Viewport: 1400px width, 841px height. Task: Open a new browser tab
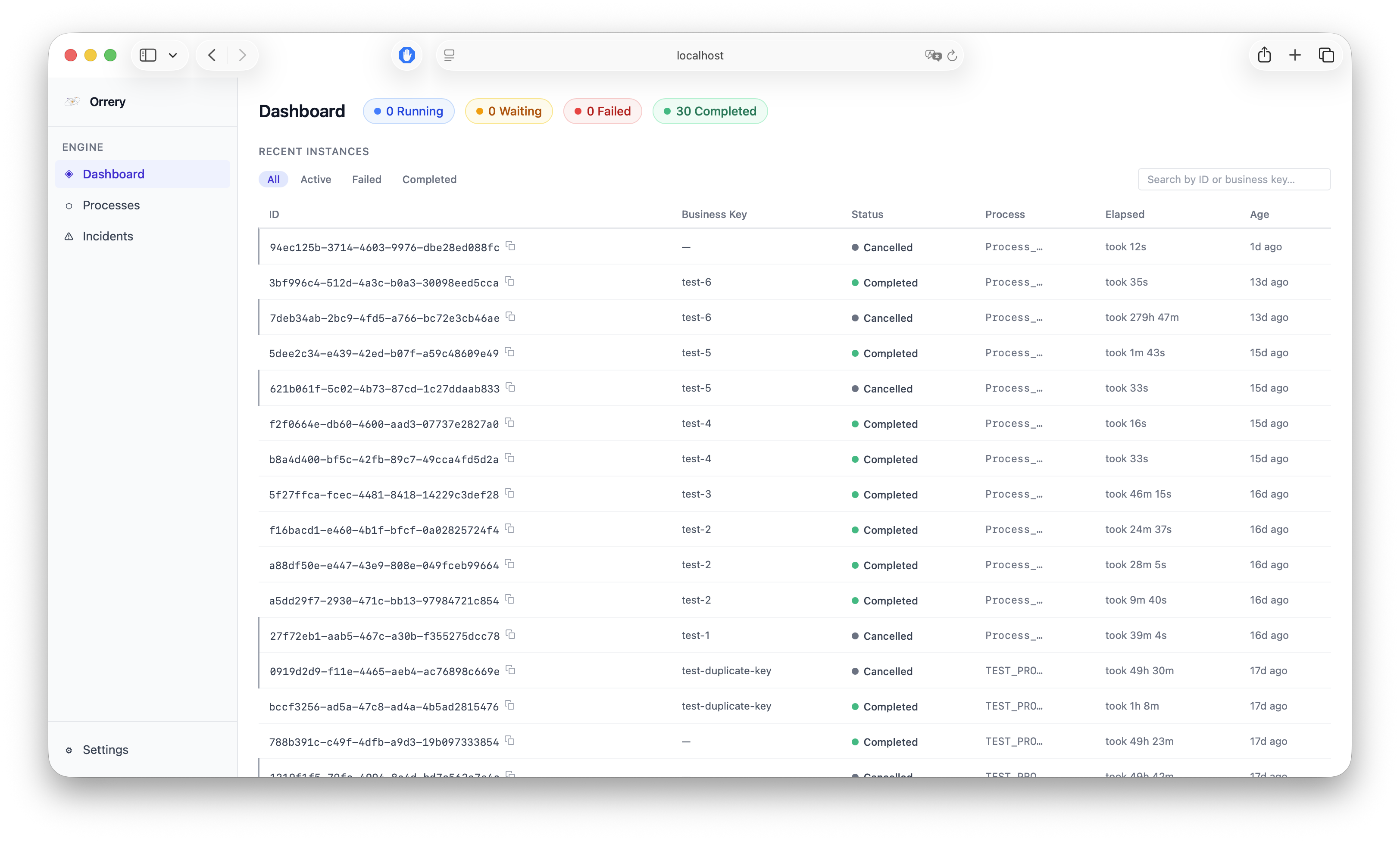pyautogui.click(x=1294, y=55)
